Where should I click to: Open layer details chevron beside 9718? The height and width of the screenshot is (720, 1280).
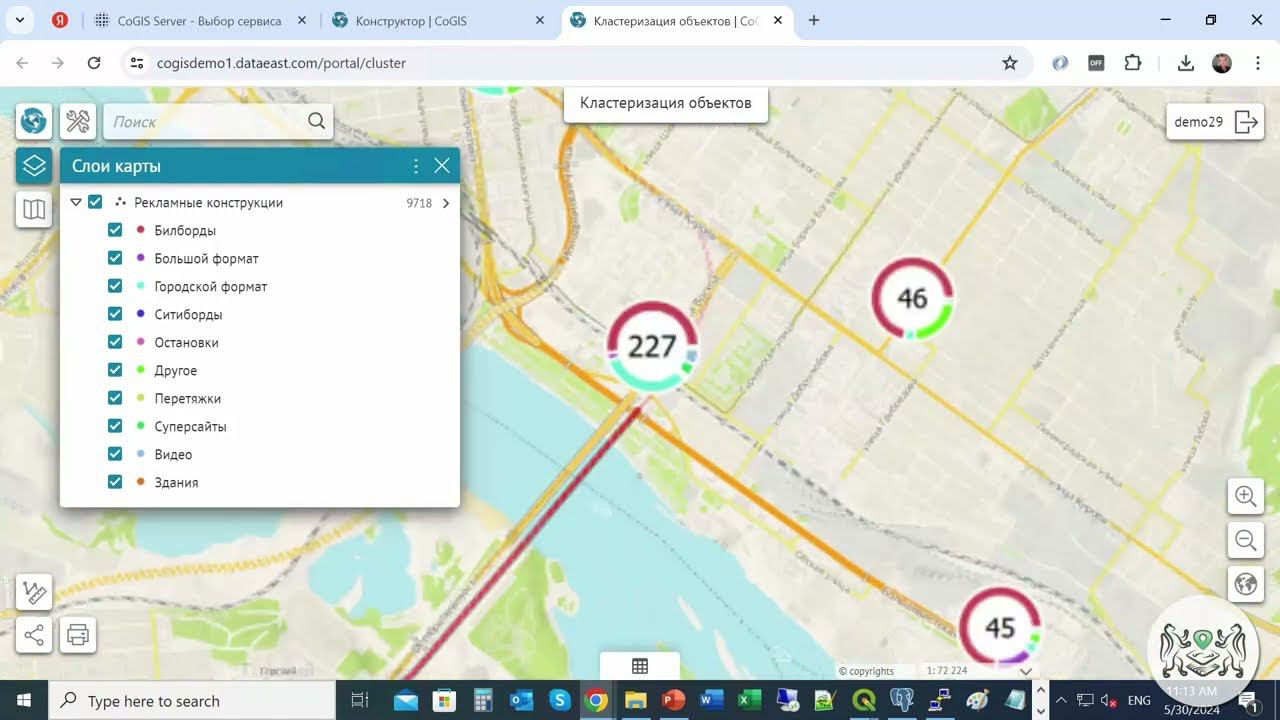click(446, 203)
